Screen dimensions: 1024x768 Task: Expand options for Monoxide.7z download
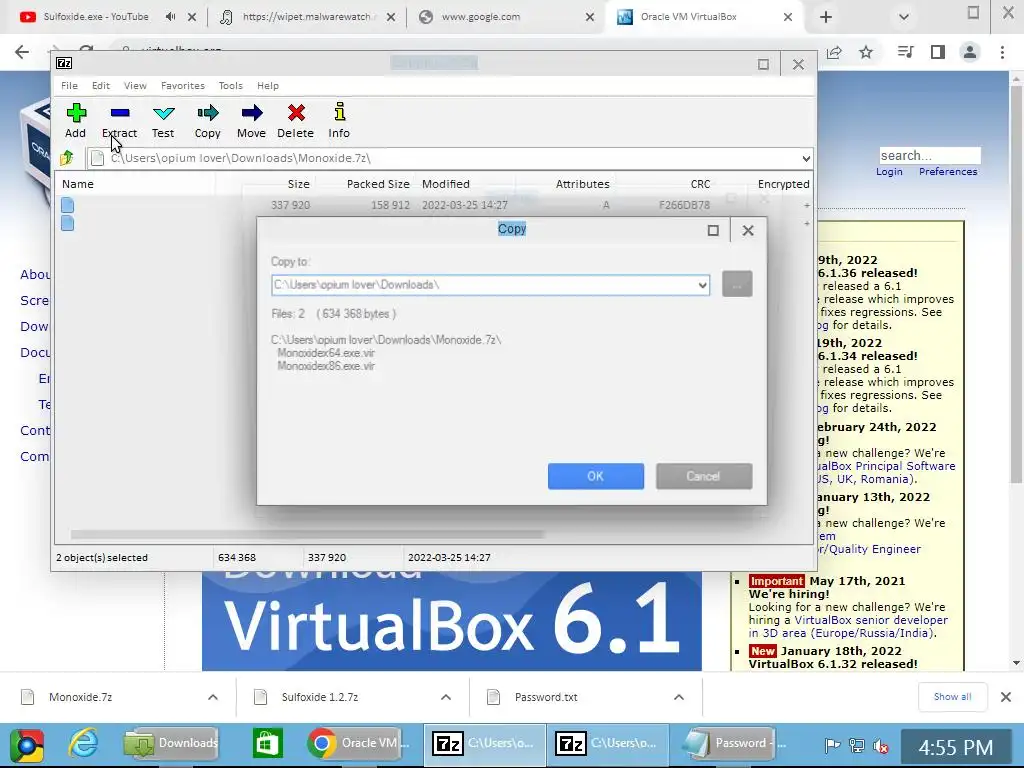pos(213,697)
